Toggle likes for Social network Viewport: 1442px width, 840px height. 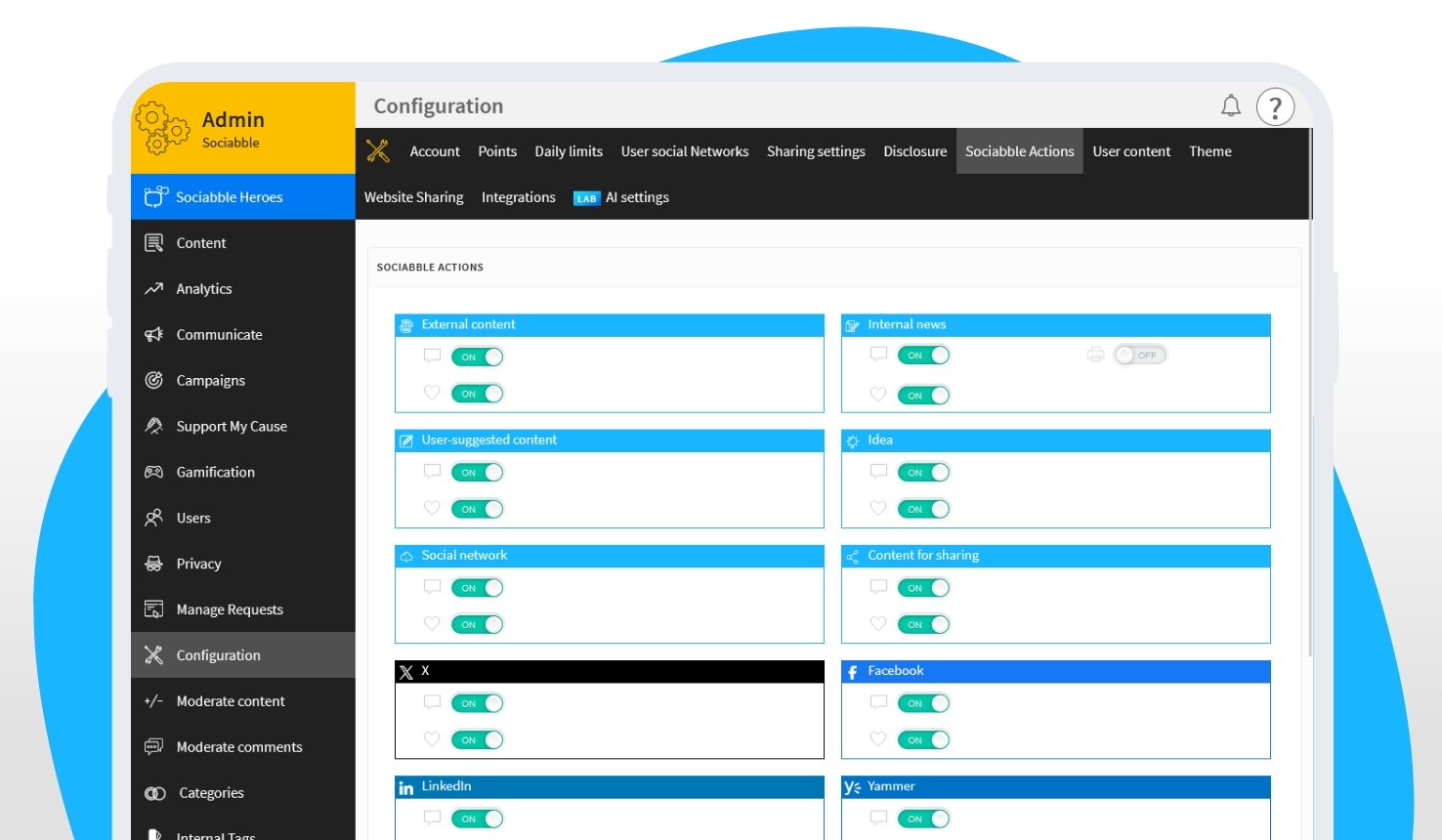click(x=477, y=624)
